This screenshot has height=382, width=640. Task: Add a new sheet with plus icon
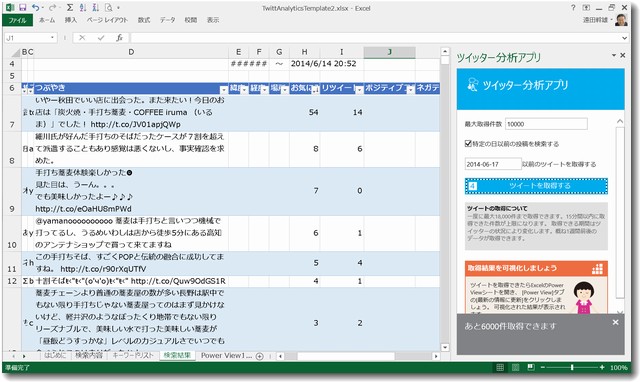point(259,356)
